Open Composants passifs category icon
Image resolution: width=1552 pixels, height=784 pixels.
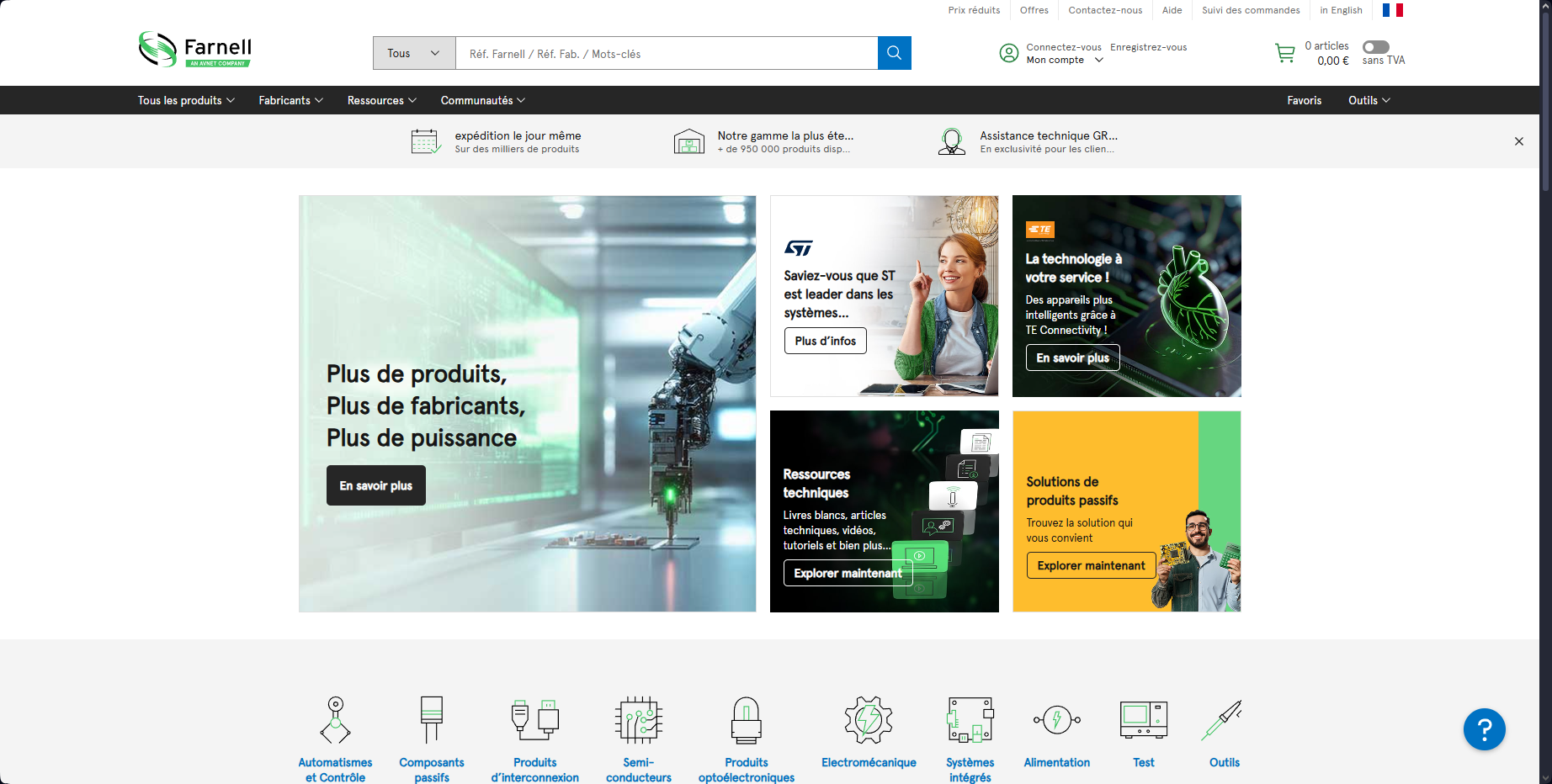(432, 719)
